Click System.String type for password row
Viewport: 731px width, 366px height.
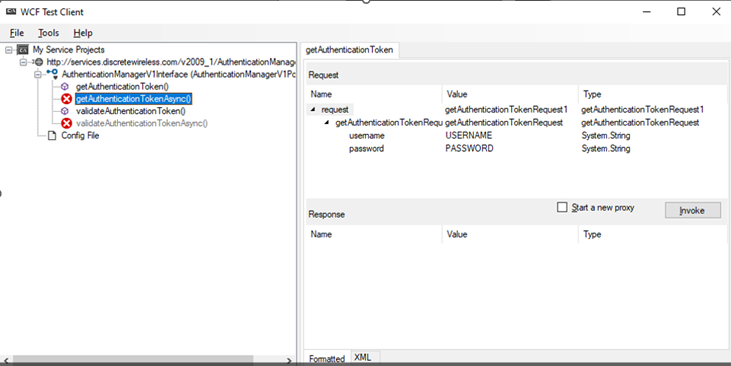coord(606,149)
